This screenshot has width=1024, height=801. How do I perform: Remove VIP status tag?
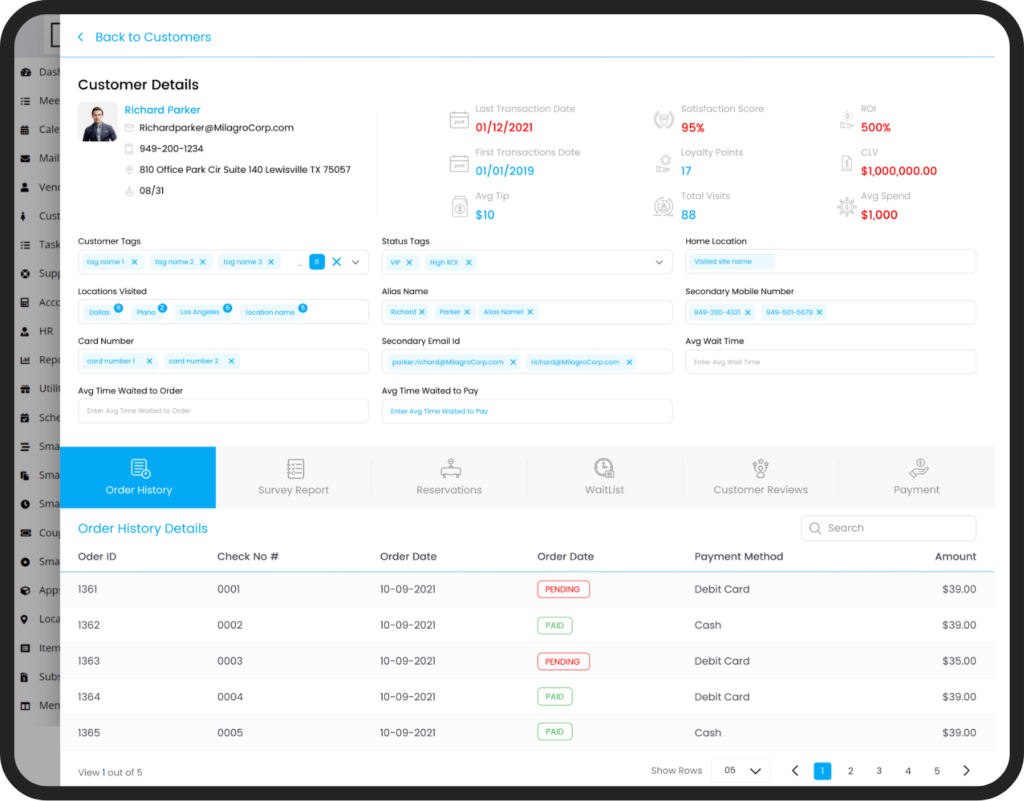coord(409,262)
